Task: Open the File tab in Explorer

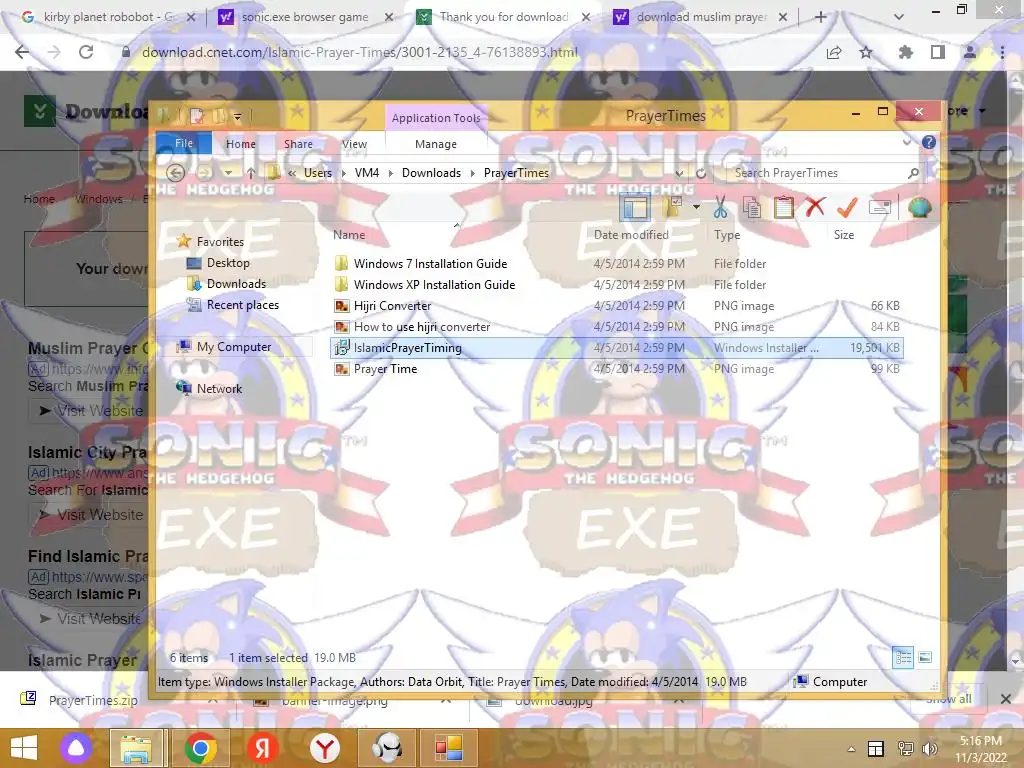Action: point(184,143)
